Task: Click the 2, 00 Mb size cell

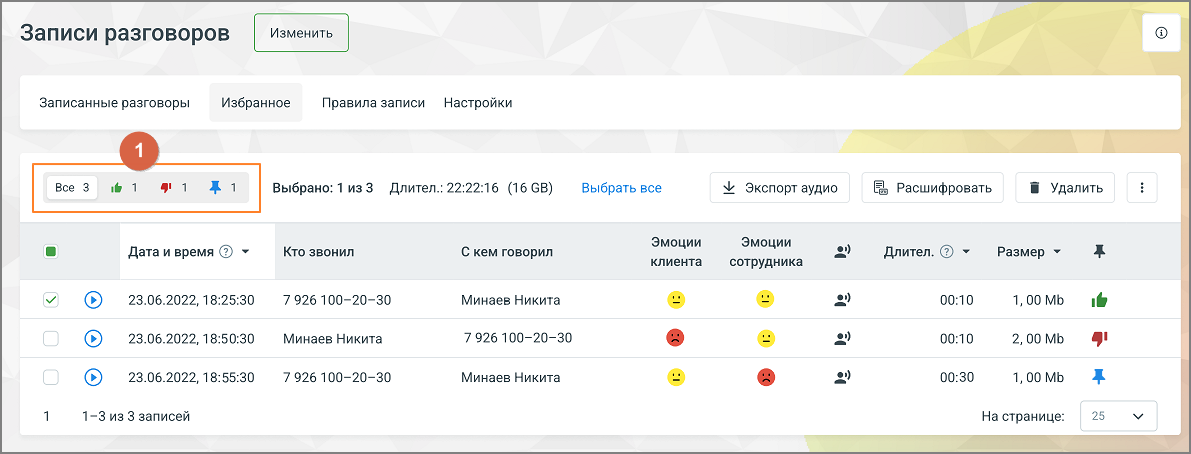Action: coord(1038,339)
